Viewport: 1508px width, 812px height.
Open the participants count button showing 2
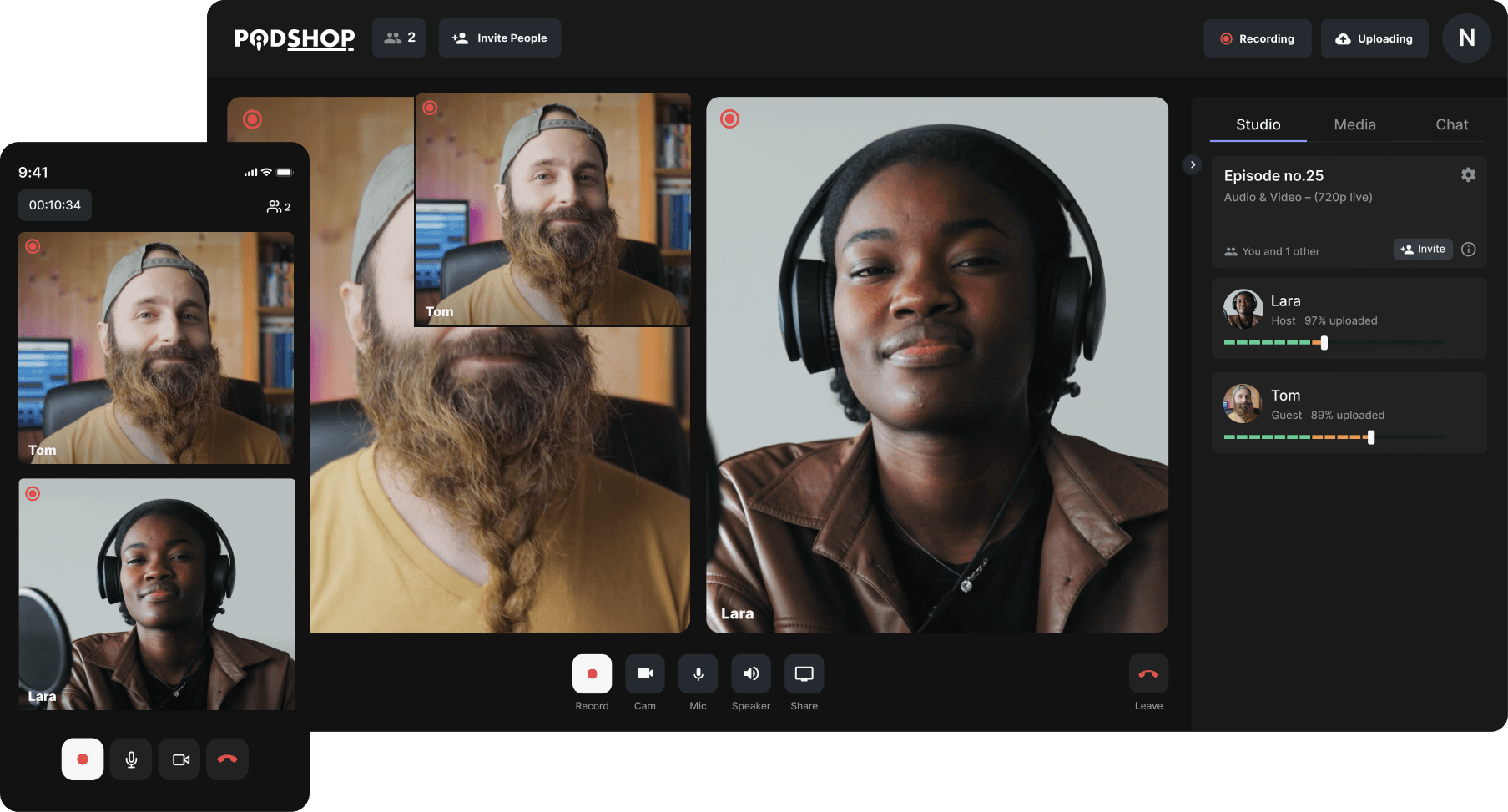tap(399, 38)
